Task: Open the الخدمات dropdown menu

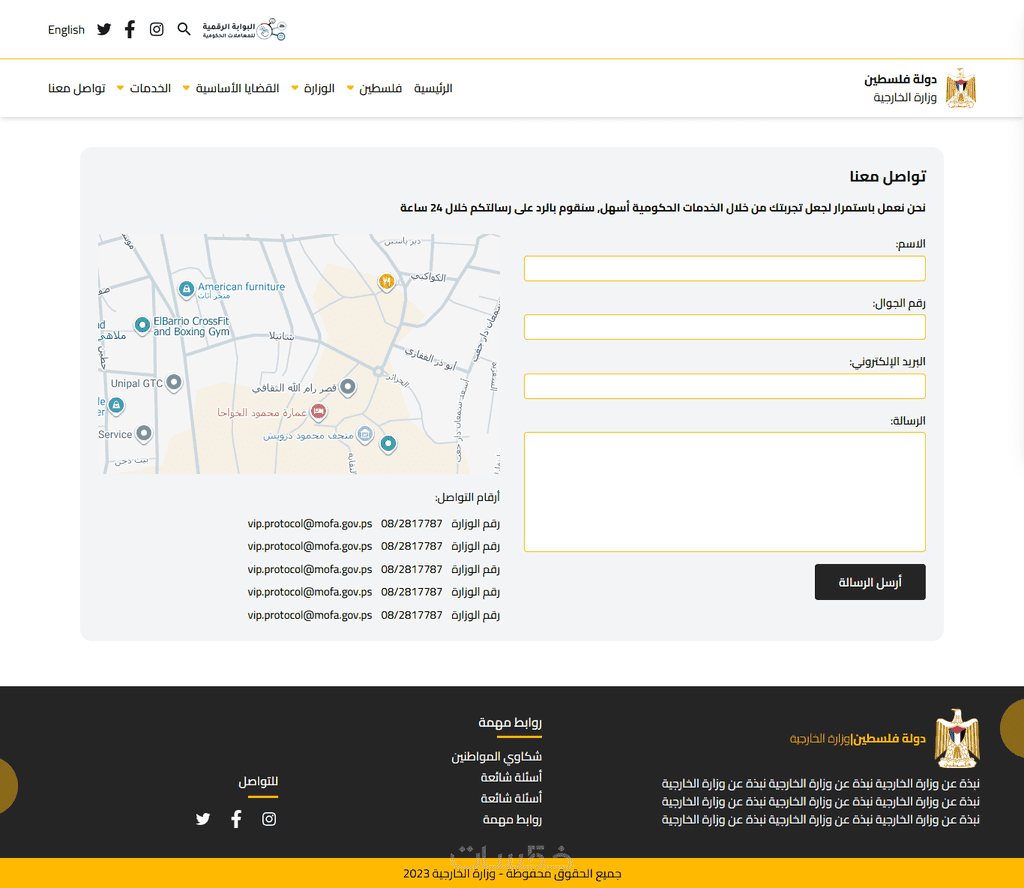Action: (144, 88)
